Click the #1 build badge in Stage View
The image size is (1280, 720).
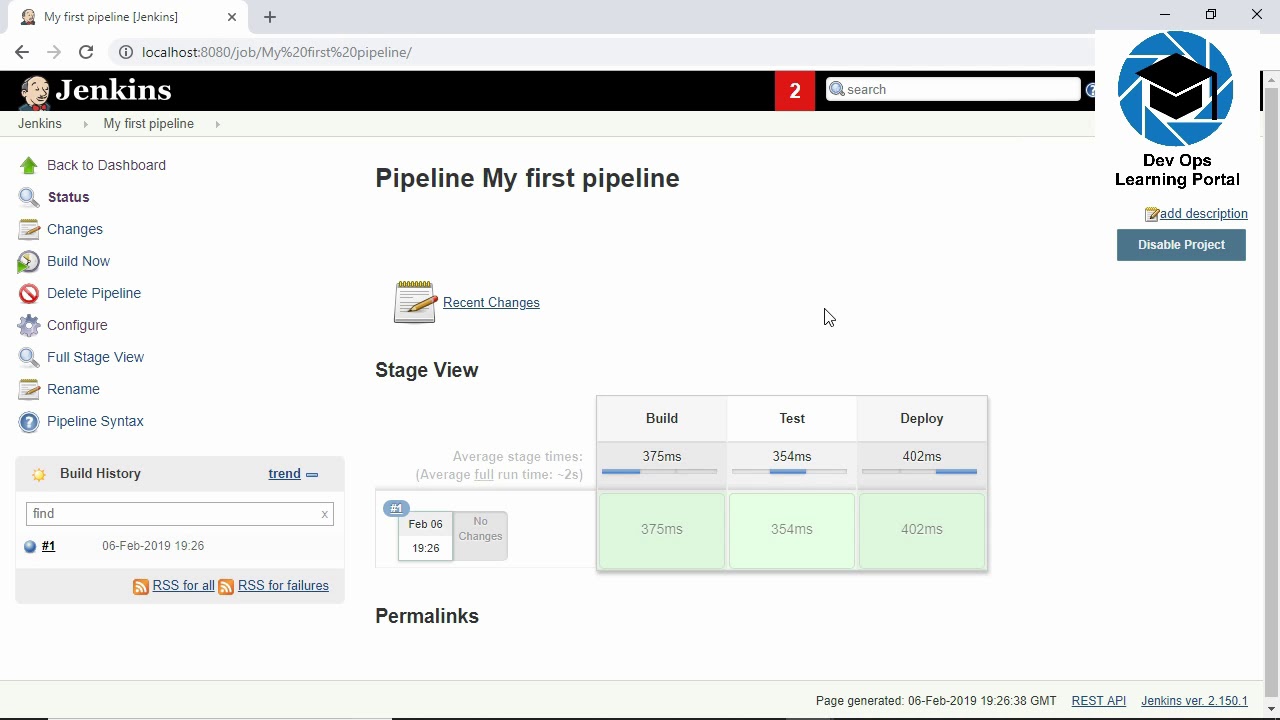click(x=396, y=509)
